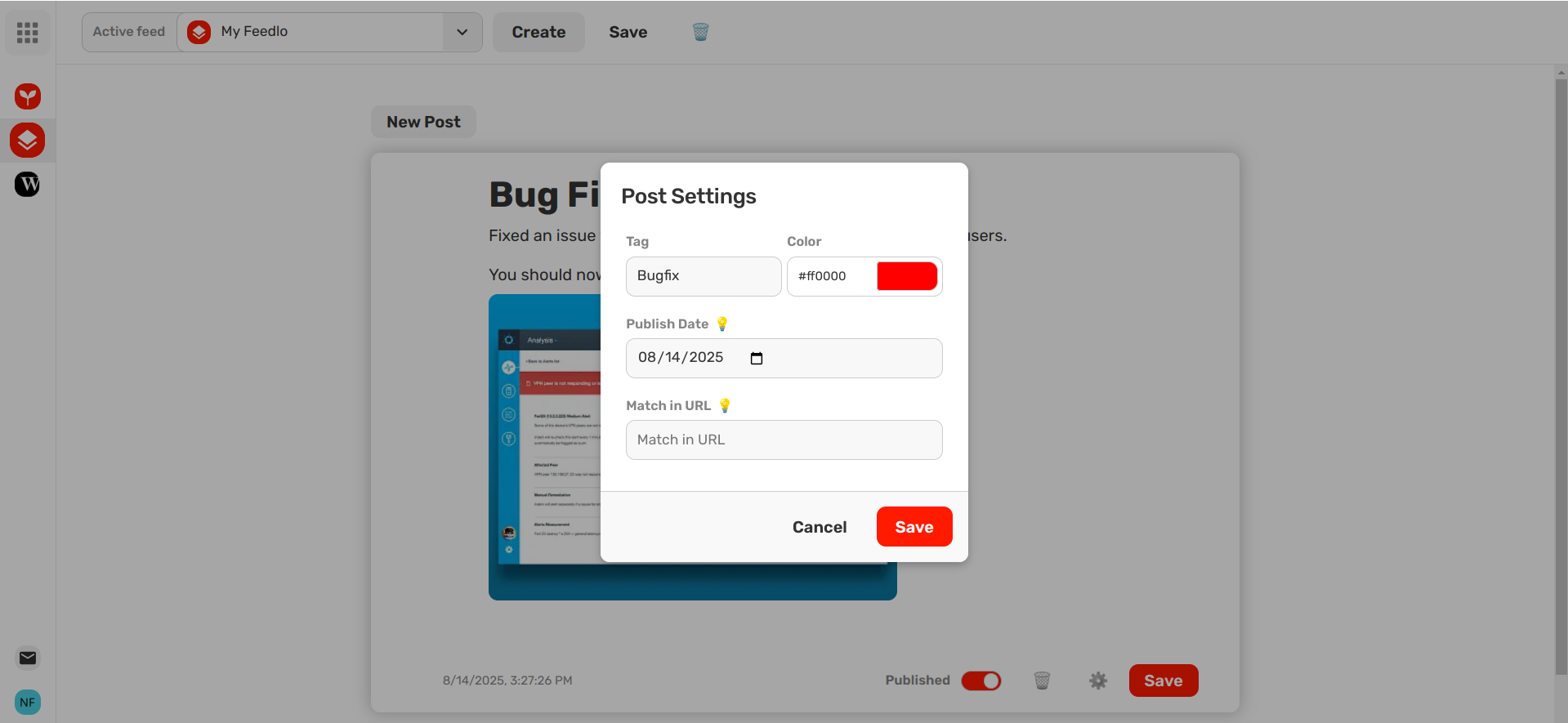
Task: Open the WordPress icon in sidebar
Action: click(28, 184)
